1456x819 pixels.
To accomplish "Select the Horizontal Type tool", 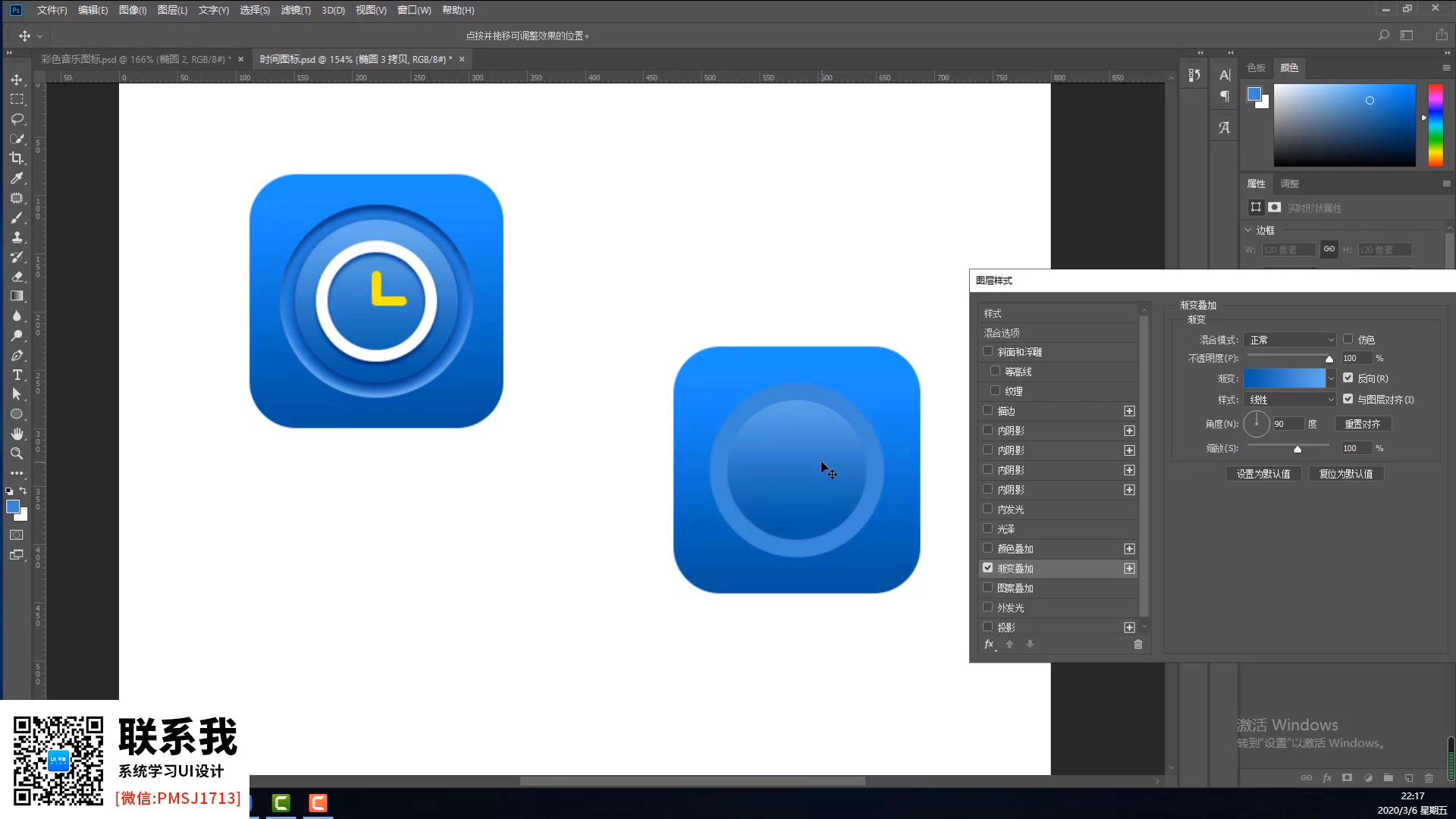I will [17, 375].
